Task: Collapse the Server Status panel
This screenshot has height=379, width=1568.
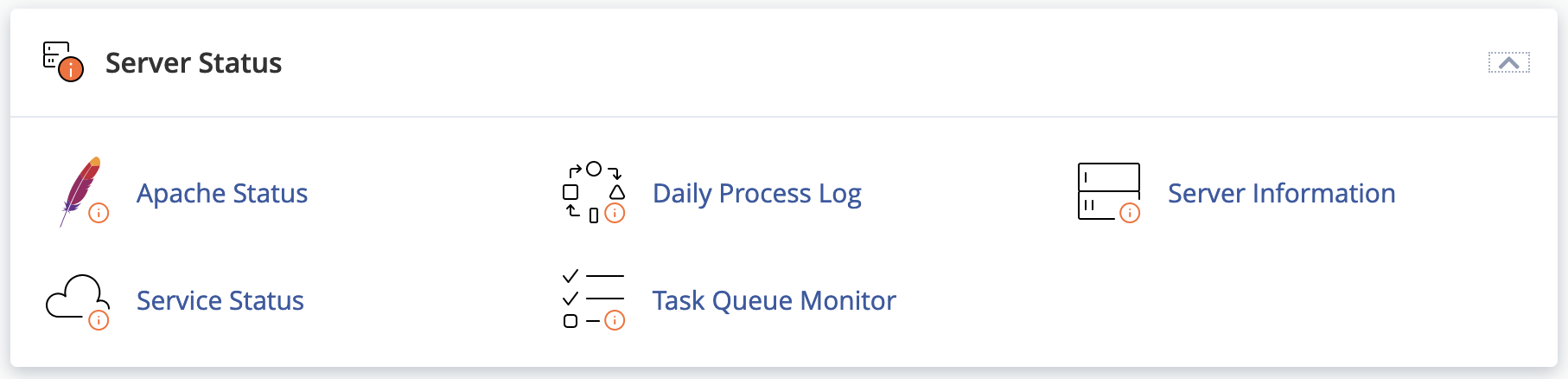Action: [1508, 63]
